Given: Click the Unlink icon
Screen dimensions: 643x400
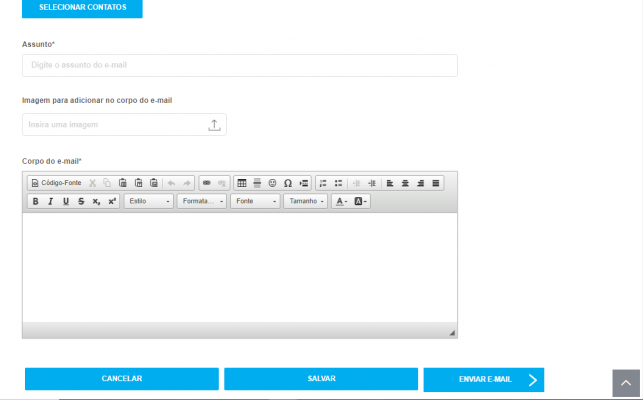Looking at the screenshot, I should (x=222, y=183).
